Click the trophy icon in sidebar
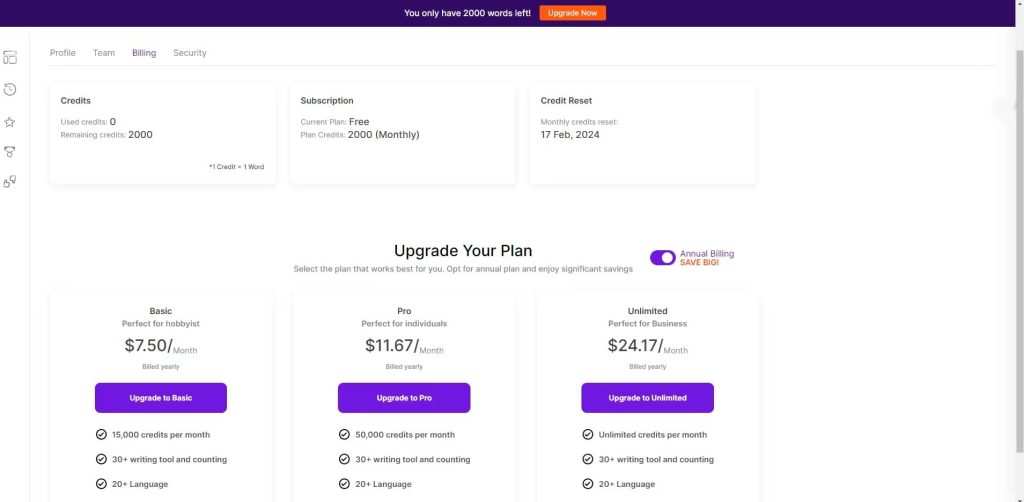Image resolution: width=1024 pixels, height=502 pixels. point(10,152)
